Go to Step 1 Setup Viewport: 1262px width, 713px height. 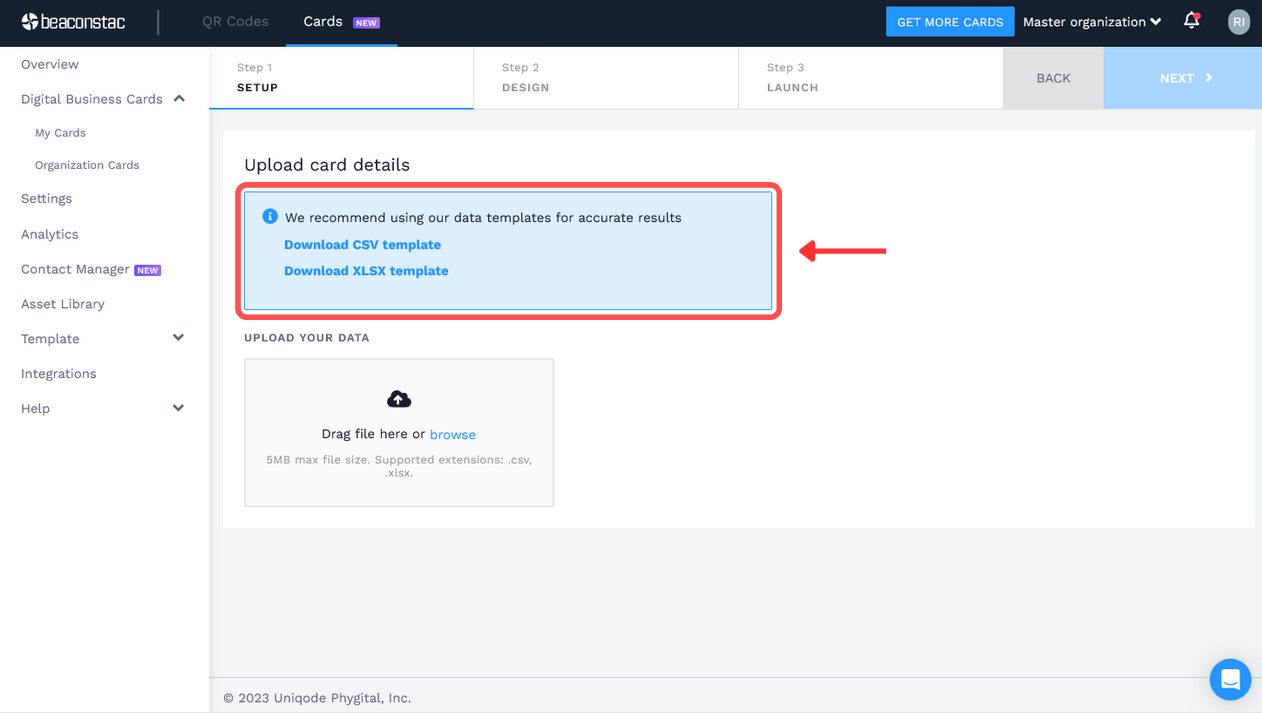coord(341,78)
